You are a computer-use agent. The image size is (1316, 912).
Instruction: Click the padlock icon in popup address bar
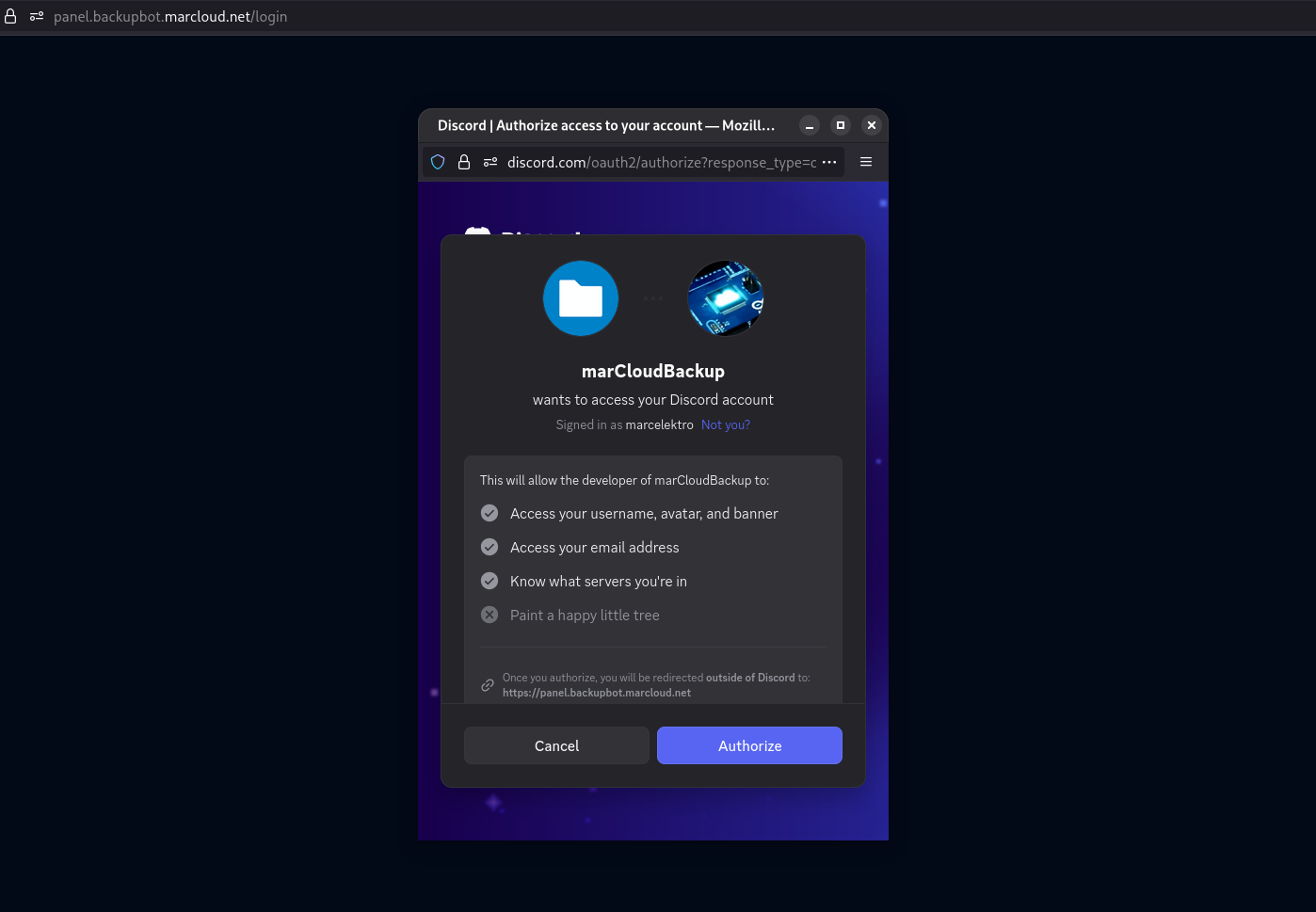464,162
